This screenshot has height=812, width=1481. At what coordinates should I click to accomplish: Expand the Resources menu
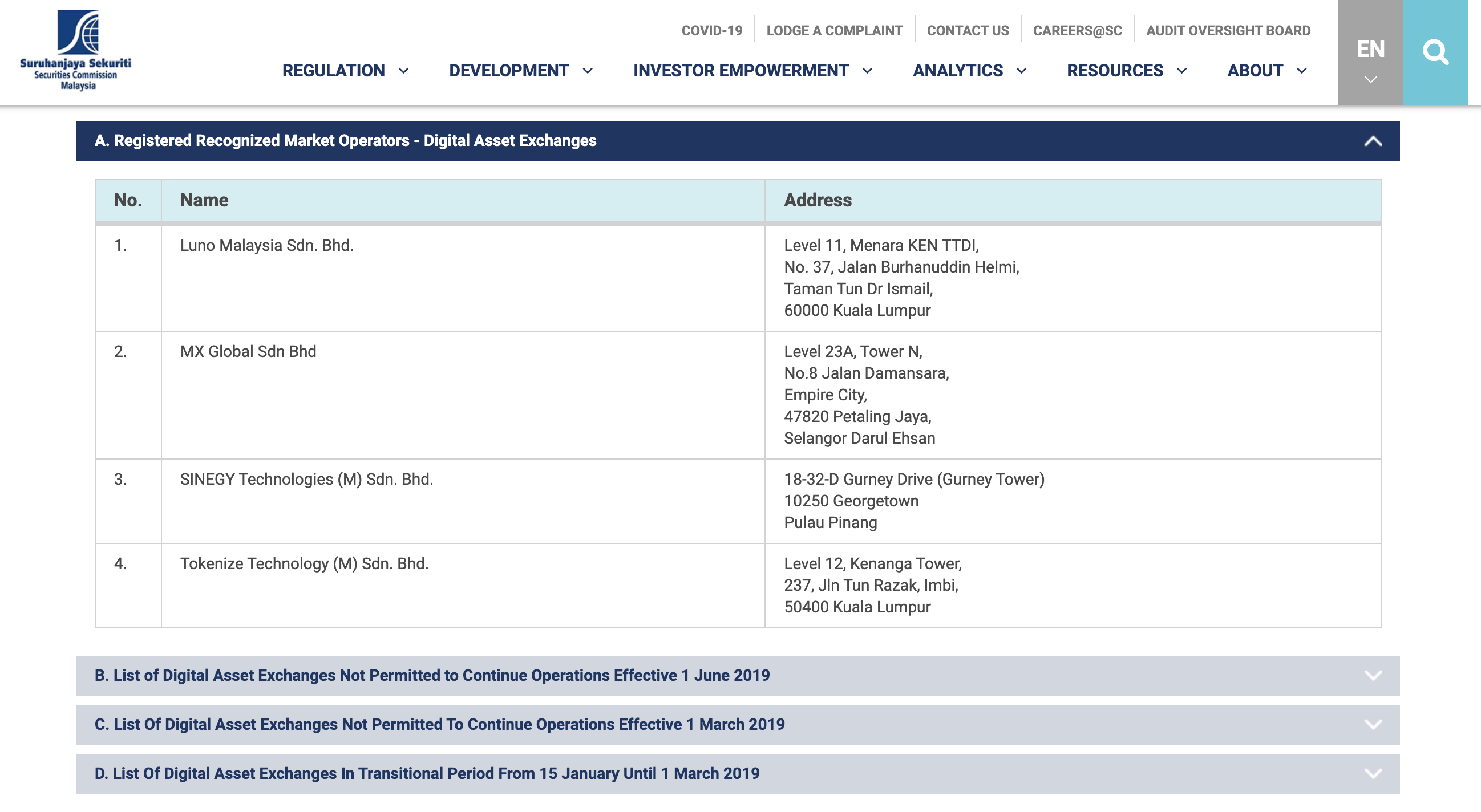pyautogui.click(x=1127, y=71)
